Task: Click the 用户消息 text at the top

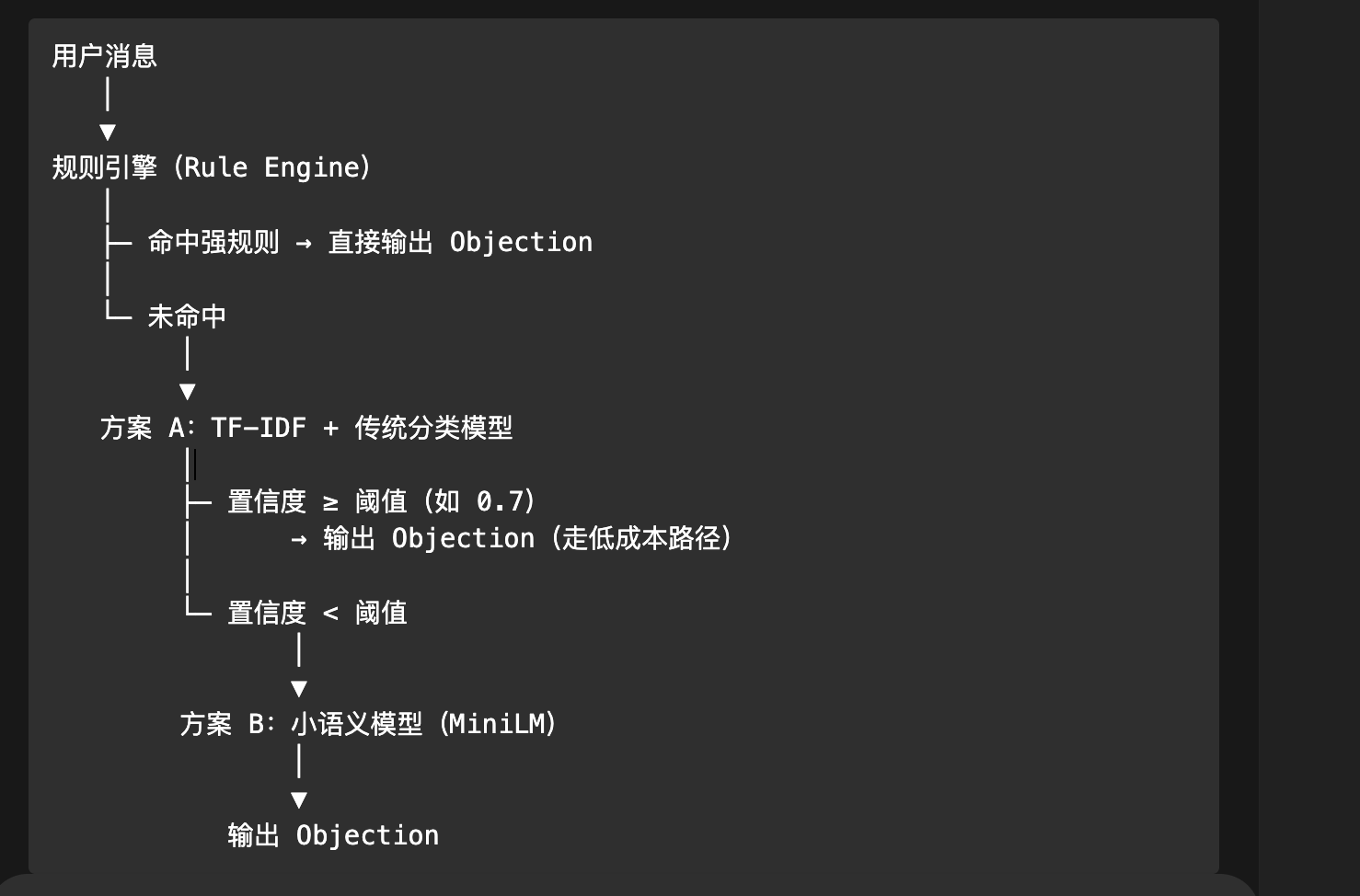Action: [x=104, y=56]
